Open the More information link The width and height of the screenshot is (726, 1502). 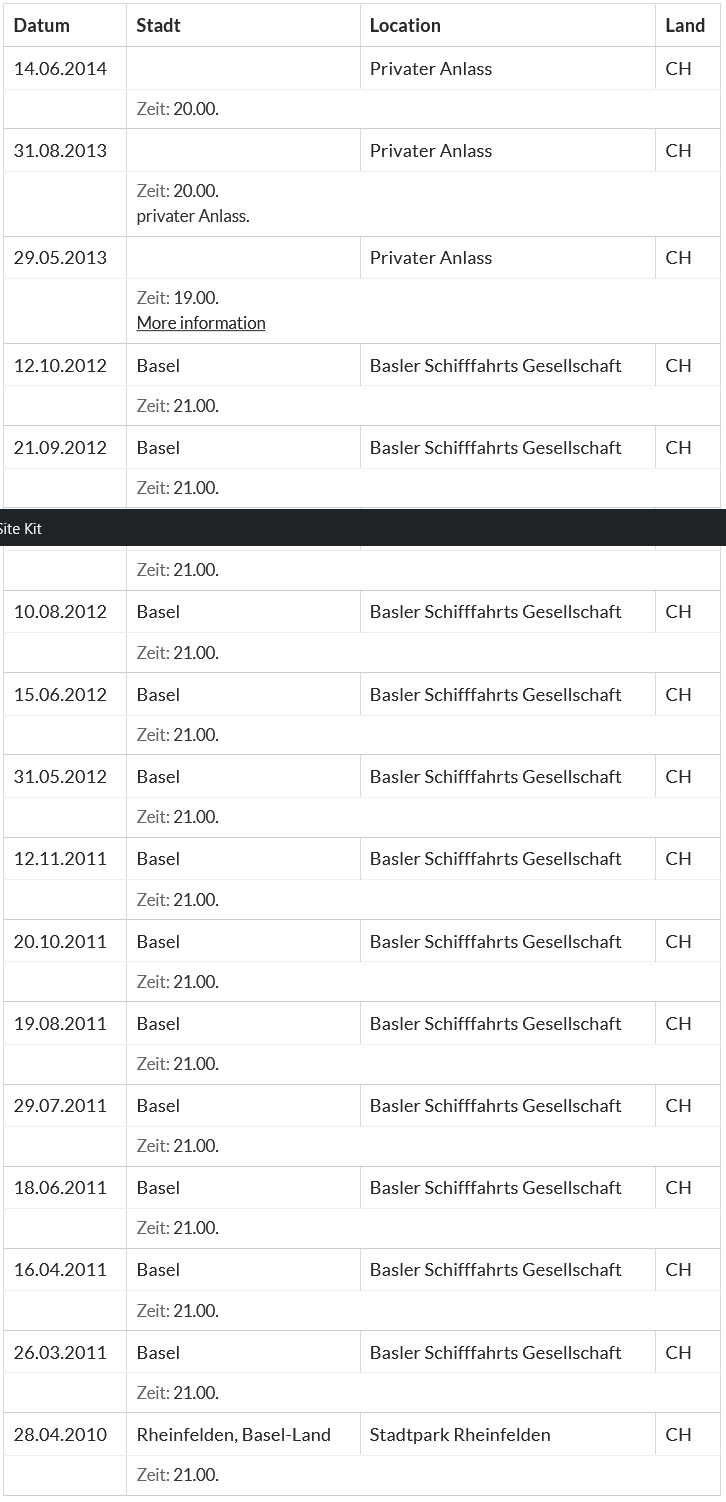[x=201, y=323]
